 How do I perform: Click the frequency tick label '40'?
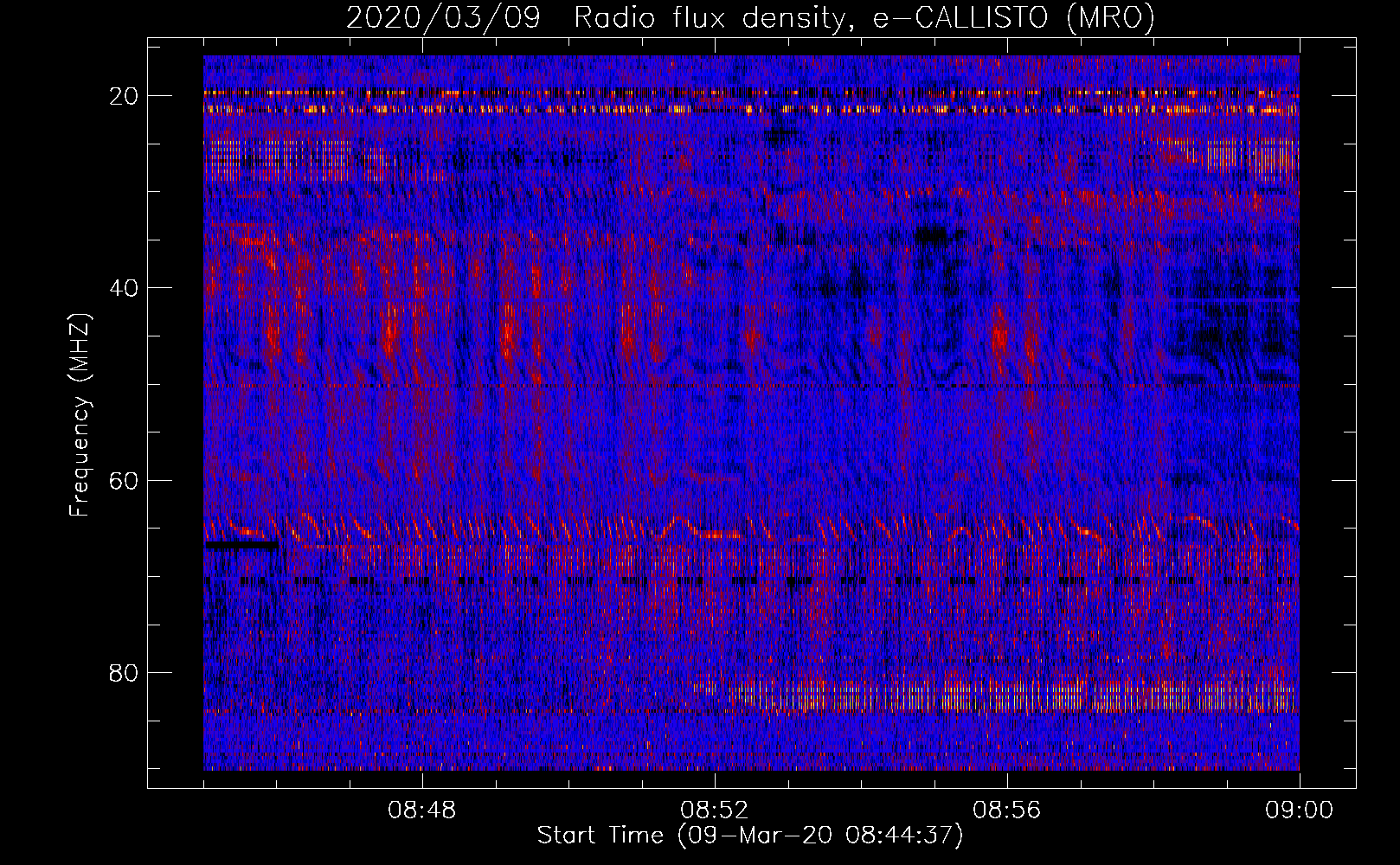[125, 288]
